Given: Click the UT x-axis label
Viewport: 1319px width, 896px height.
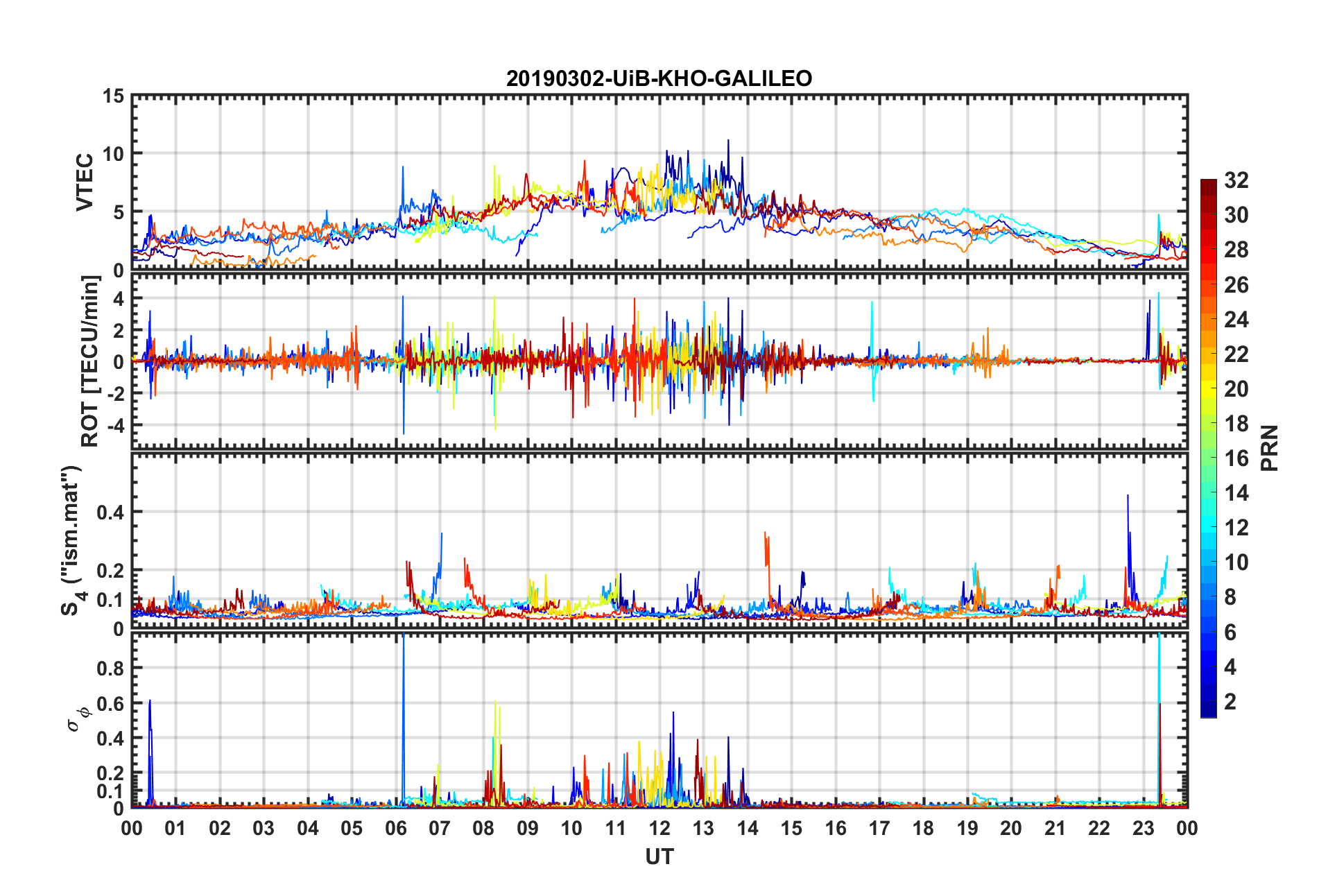Looking at the screenshot, I should (659, 857).
